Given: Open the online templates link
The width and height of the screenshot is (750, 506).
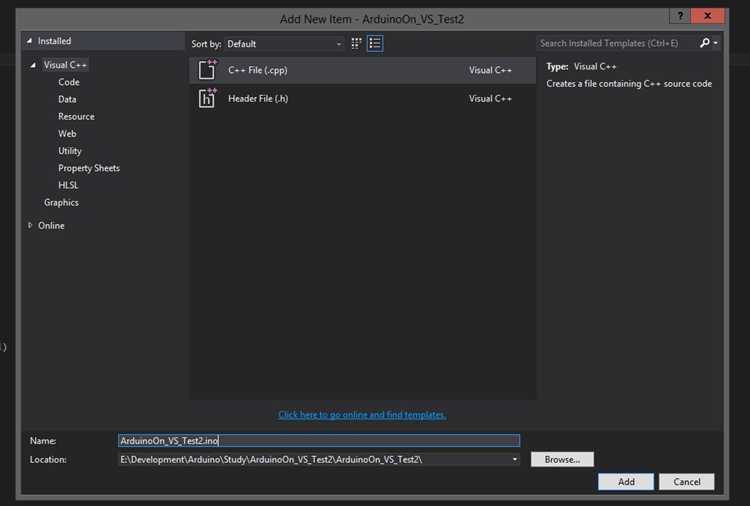Looking at the screenshot, I should (362, 415).
